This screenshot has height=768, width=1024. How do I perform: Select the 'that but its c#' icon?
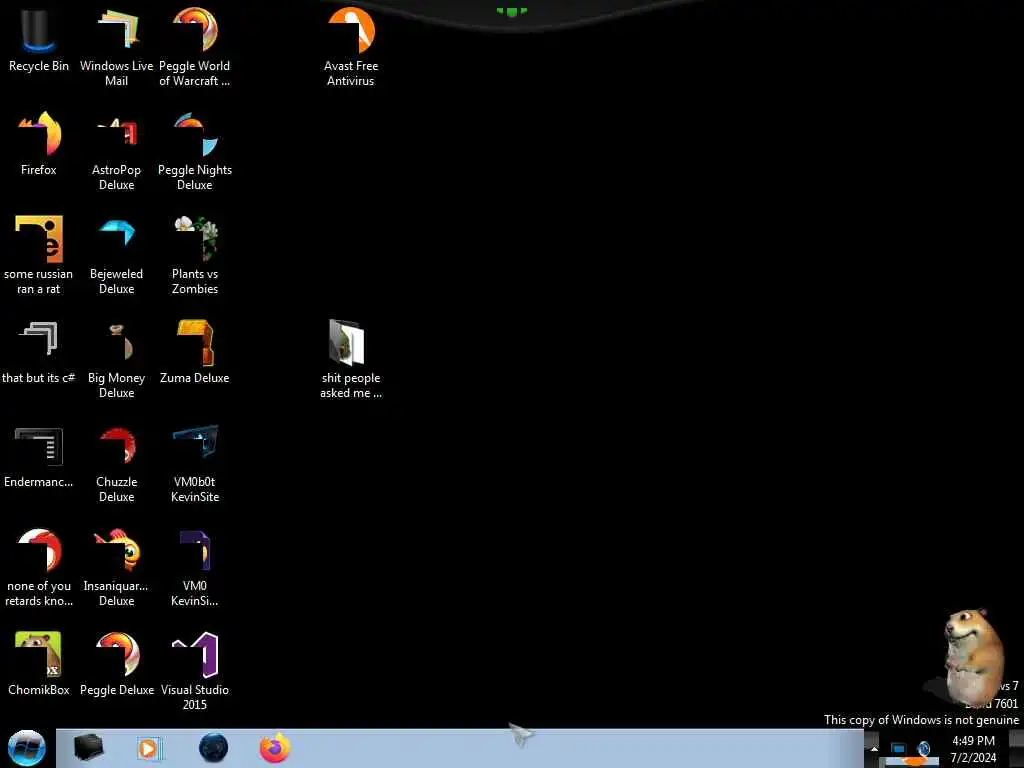(39, 351)
